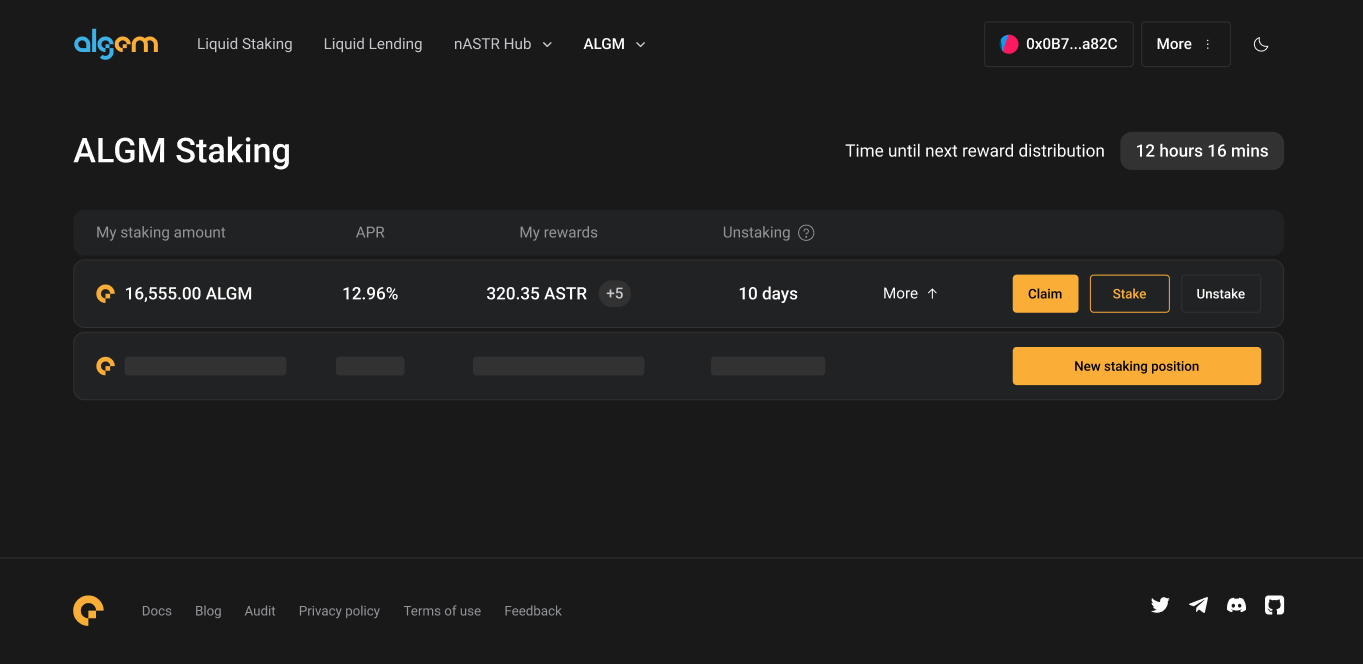Click the APR column header

tap(370, 233)
